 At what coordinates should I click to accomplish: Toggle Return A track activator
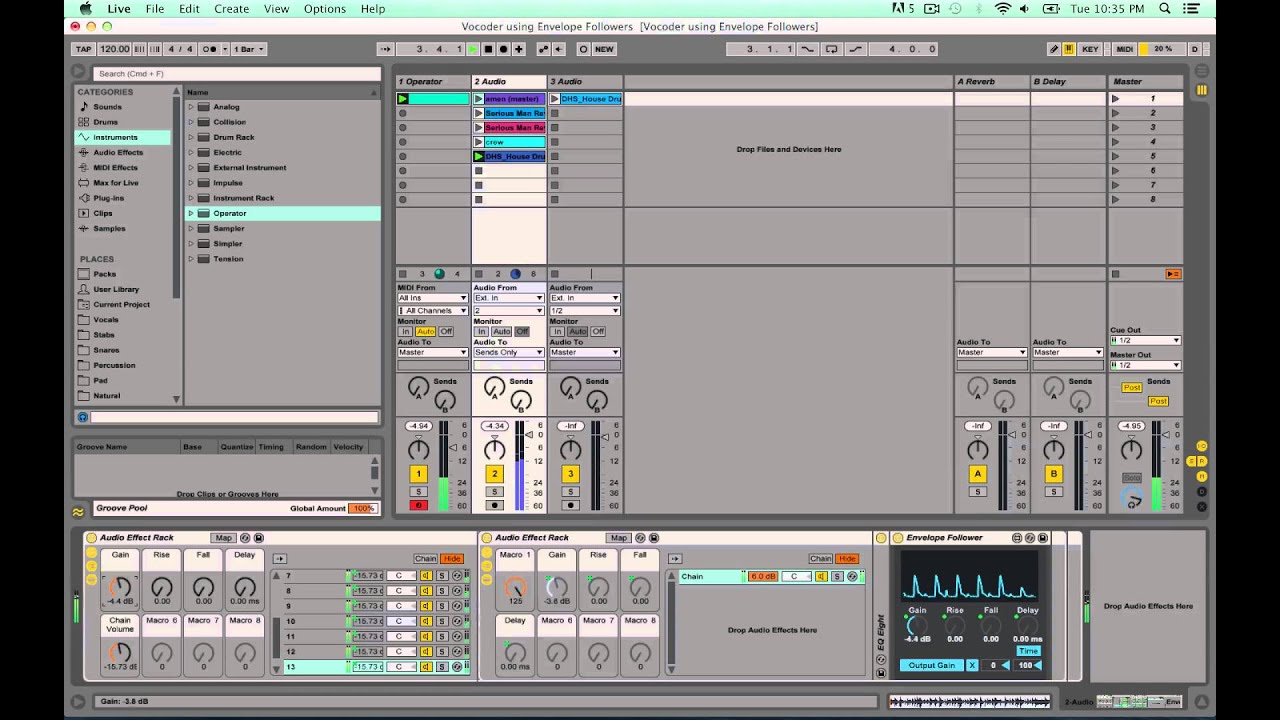click(x=978, y=474)
